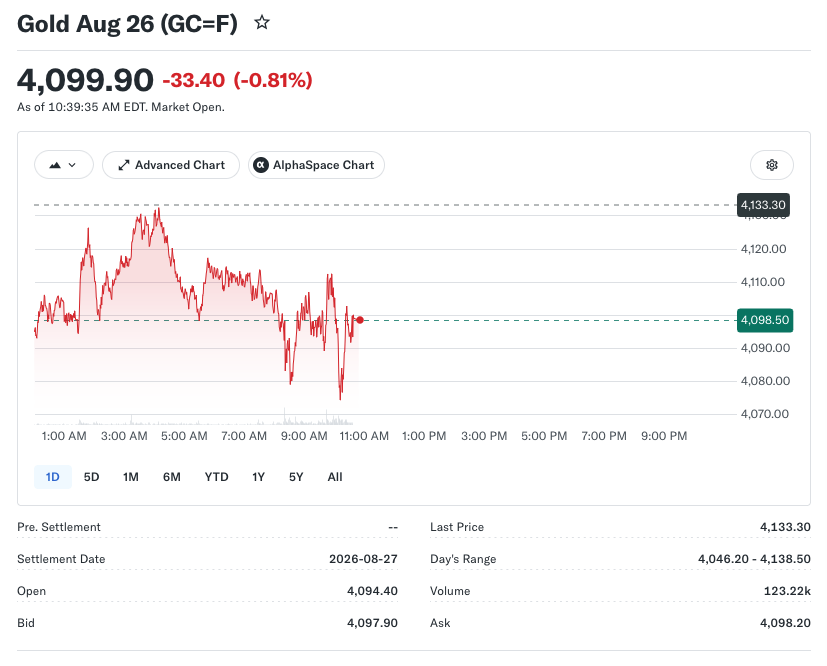Click the Settlement Date label

(61, 559)
